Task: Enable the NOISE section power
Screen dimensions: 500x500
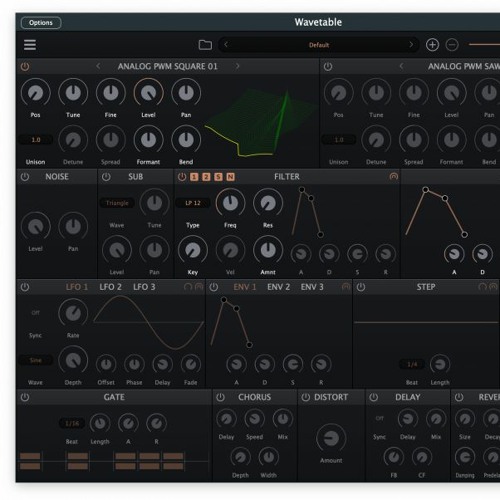Action: [x=25, y=177]
